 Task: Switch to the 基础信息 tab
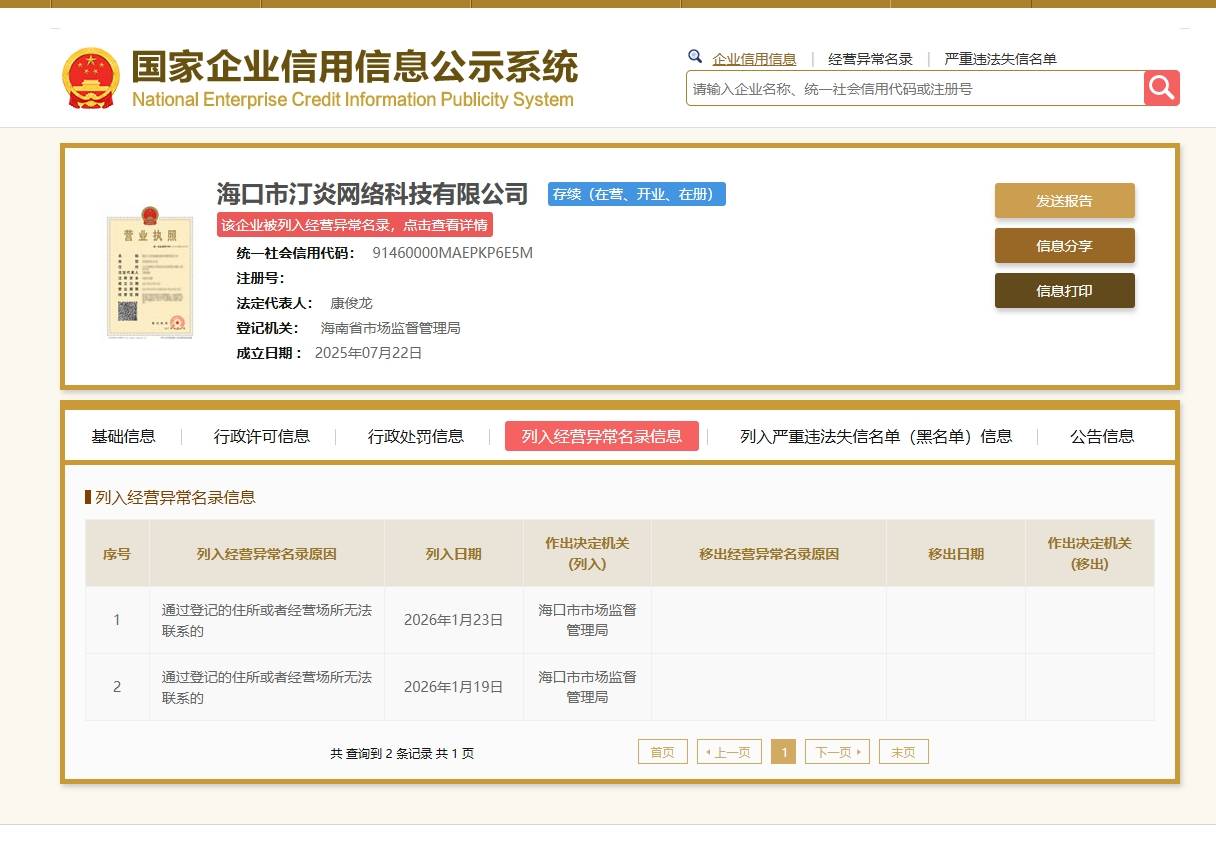[123, 436]
